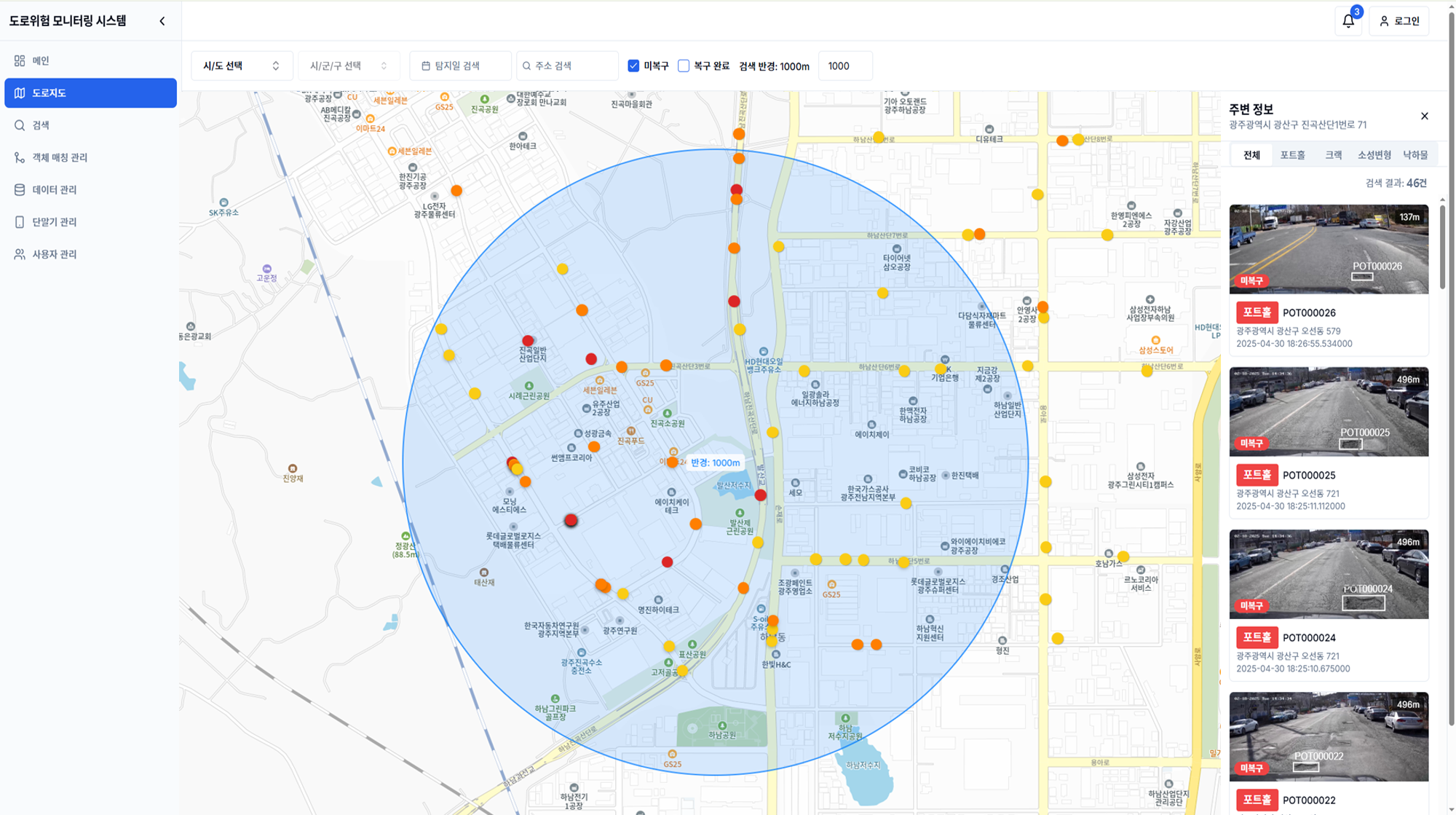Screen dimensions: 1456x815
Task: Click the 로그인 button
Action: 1399,21
